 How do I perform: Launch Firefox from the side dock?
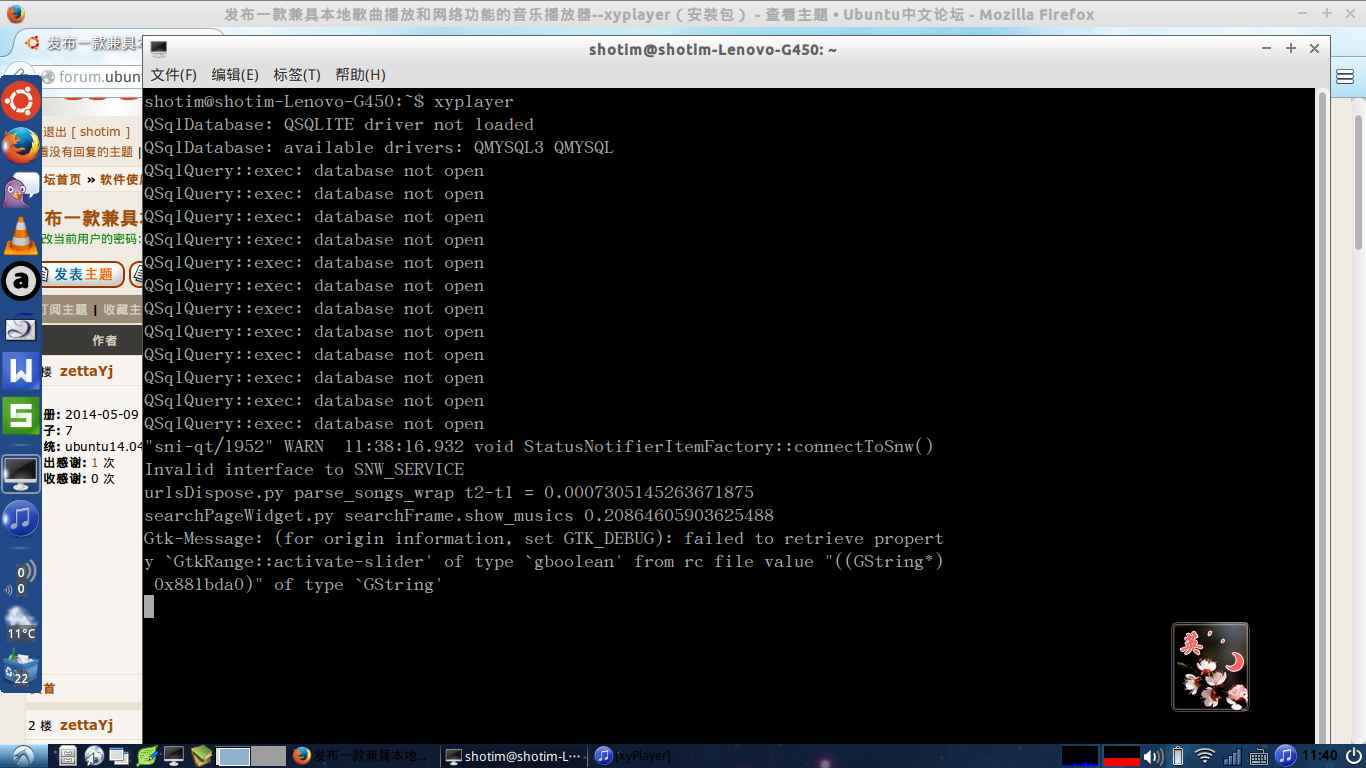[x=20, y=146]
